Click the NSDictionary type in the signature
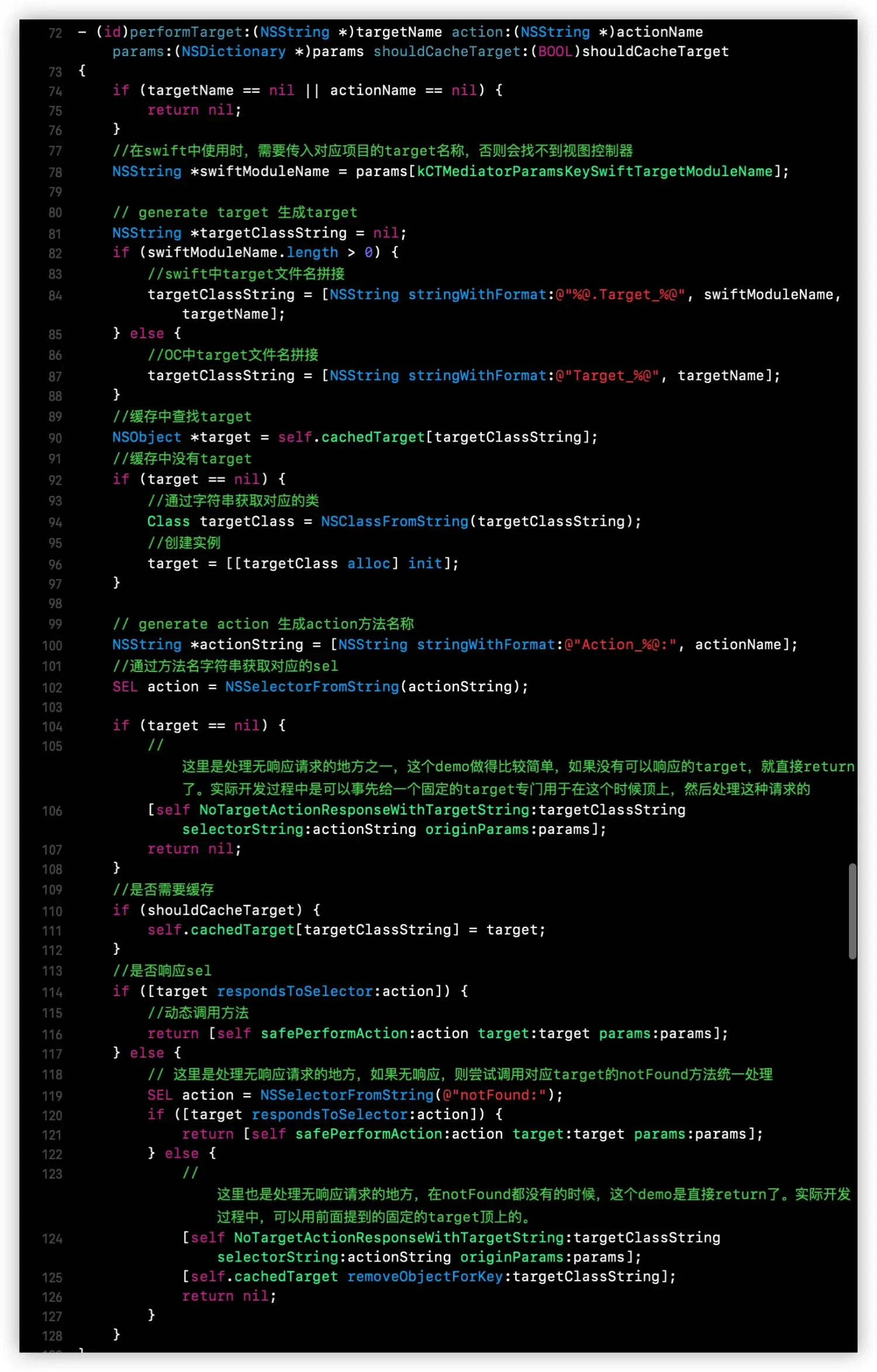The width and height of the screenshot is (877, 1372). (x=233, y=51)
